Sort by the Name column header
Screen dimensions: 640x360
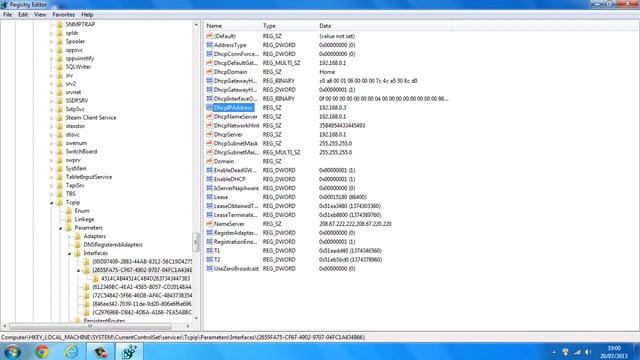pos(233,26)
